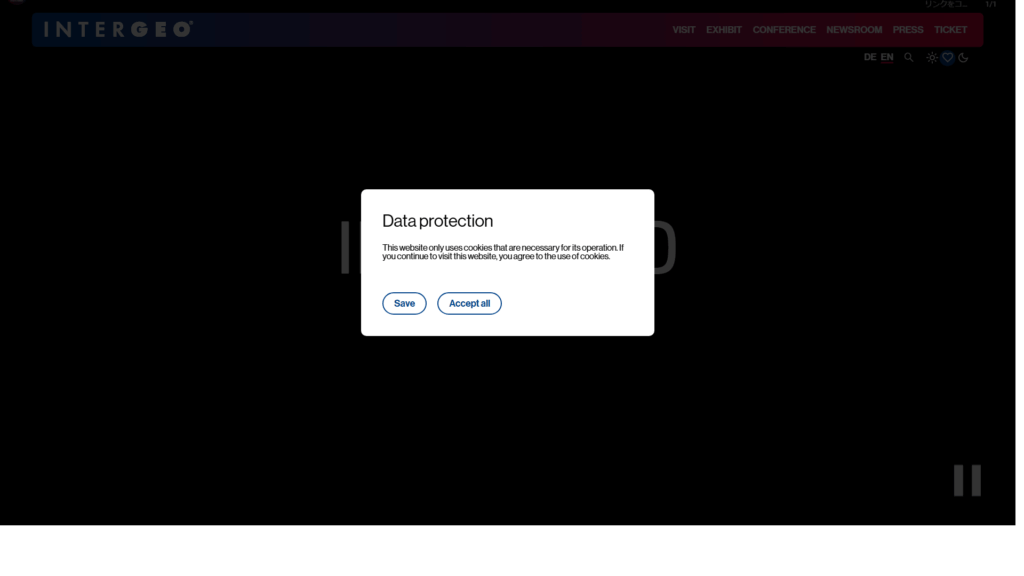Click the Data protection heading

[x=438, y=221]
